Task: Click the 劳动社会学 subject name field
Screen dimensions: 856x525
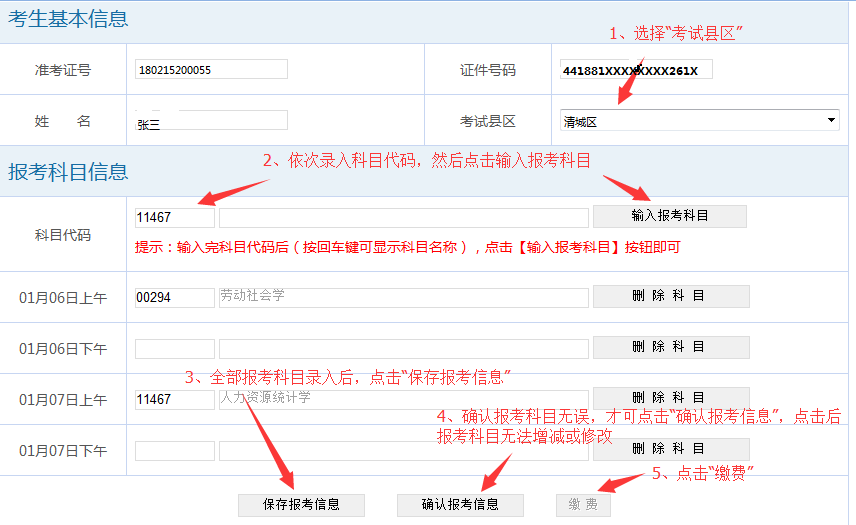Action: [404, 297]
